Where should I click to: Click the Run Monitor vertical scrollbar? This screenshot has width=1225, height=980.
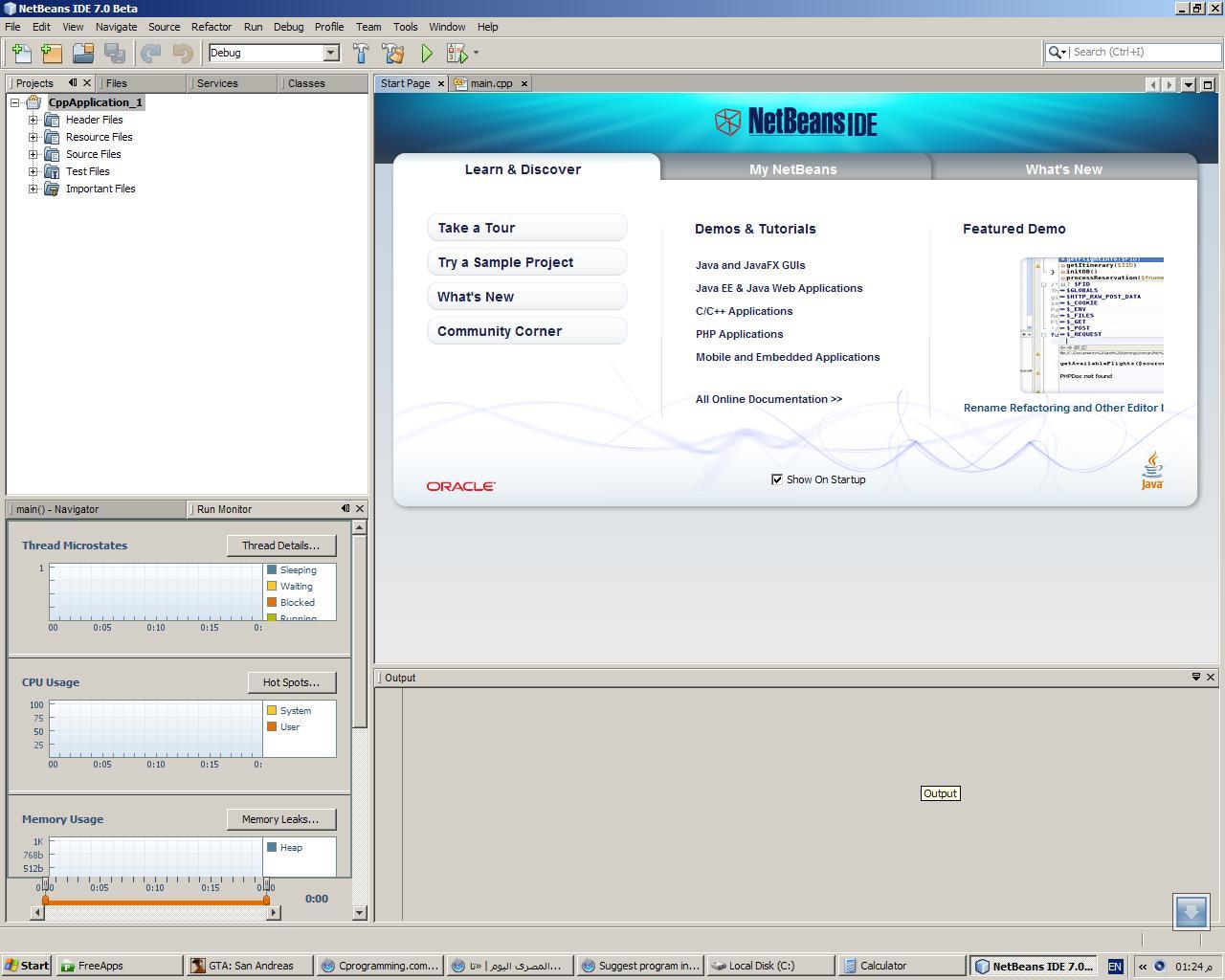pyautogui.click(x=360, y=632)
